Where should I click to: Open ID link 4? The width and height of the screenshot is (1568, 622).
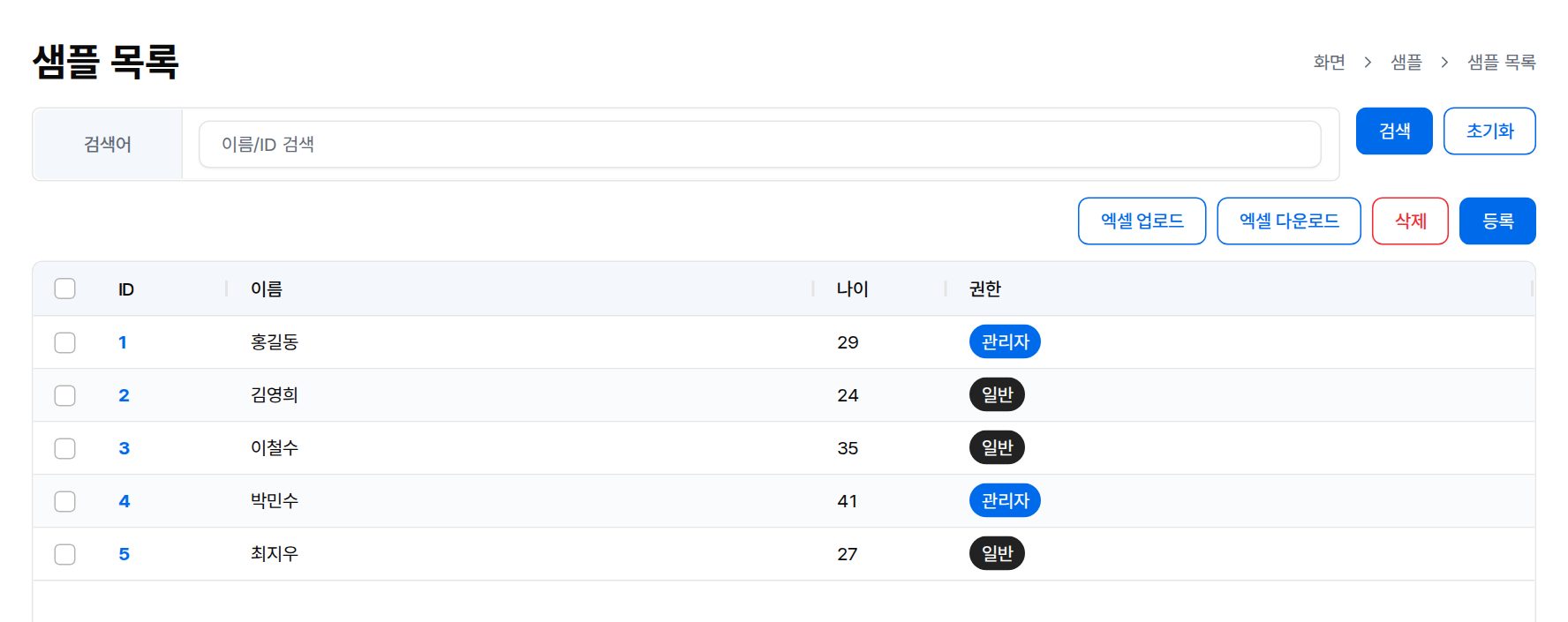pyautogui.click(x=124, y=501)
